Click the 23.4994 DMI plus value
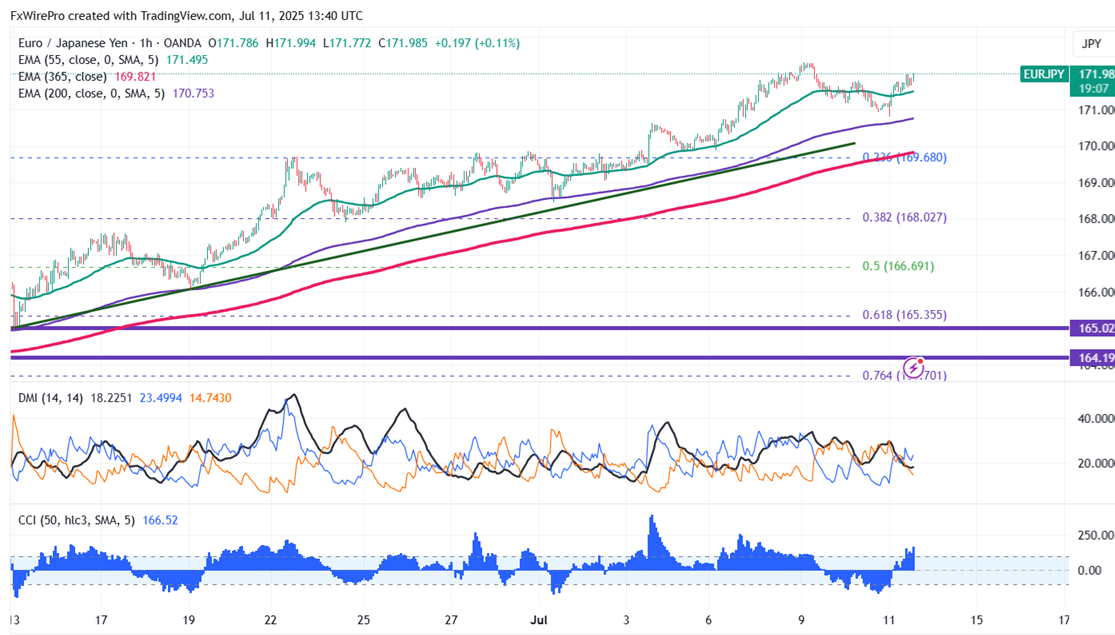 click(161, 398)
